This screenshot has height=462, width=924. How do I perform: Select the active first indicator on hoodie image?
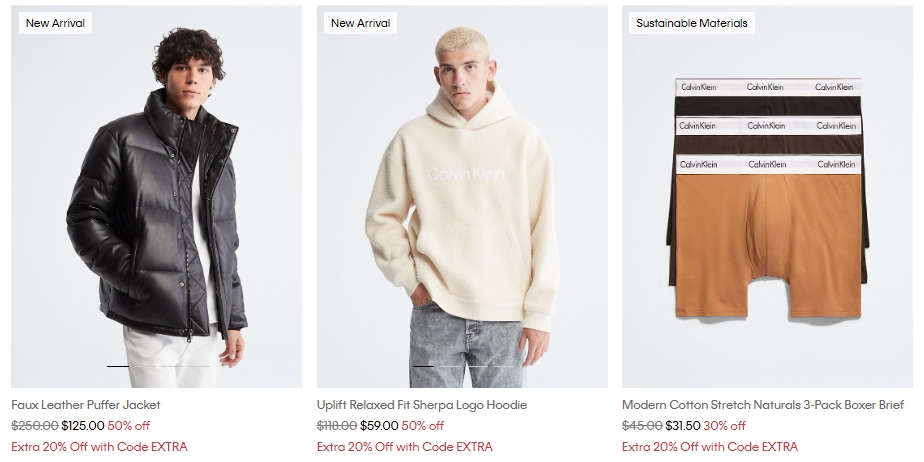tap(424, 367)
